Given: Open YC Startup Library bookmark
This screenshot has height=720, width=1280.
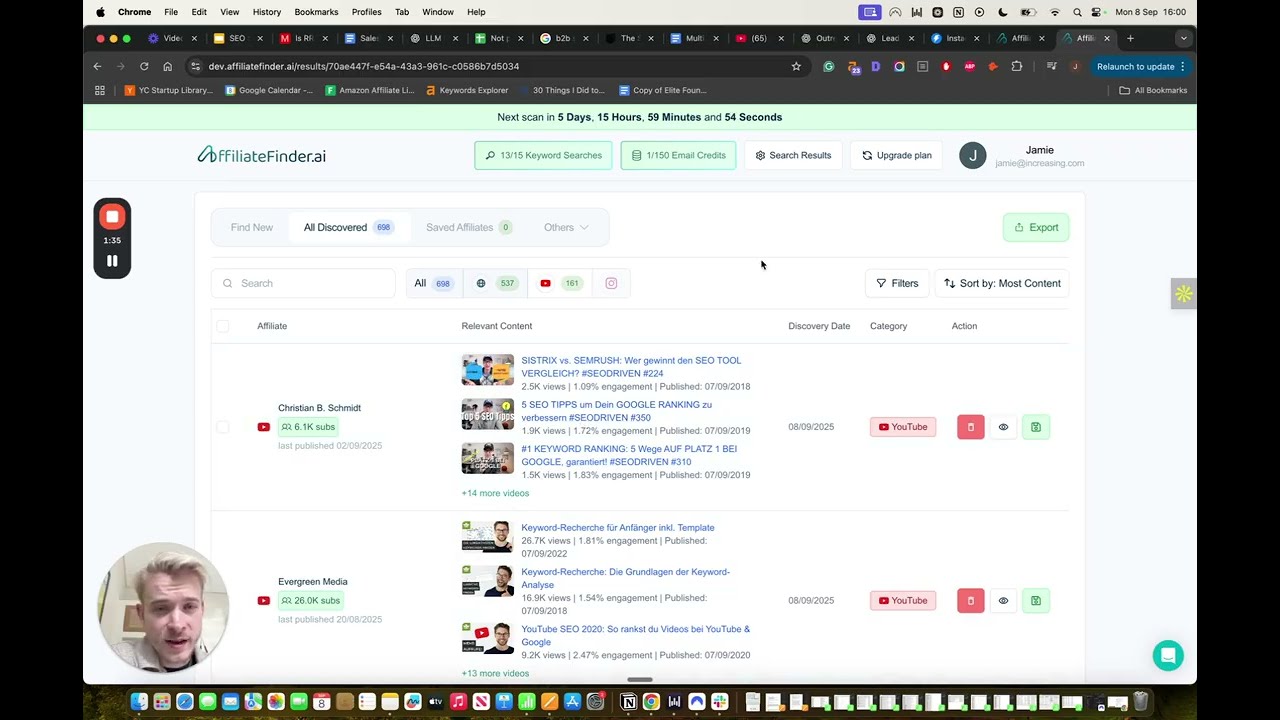Looking at the screenshot, I should point(168,90).
